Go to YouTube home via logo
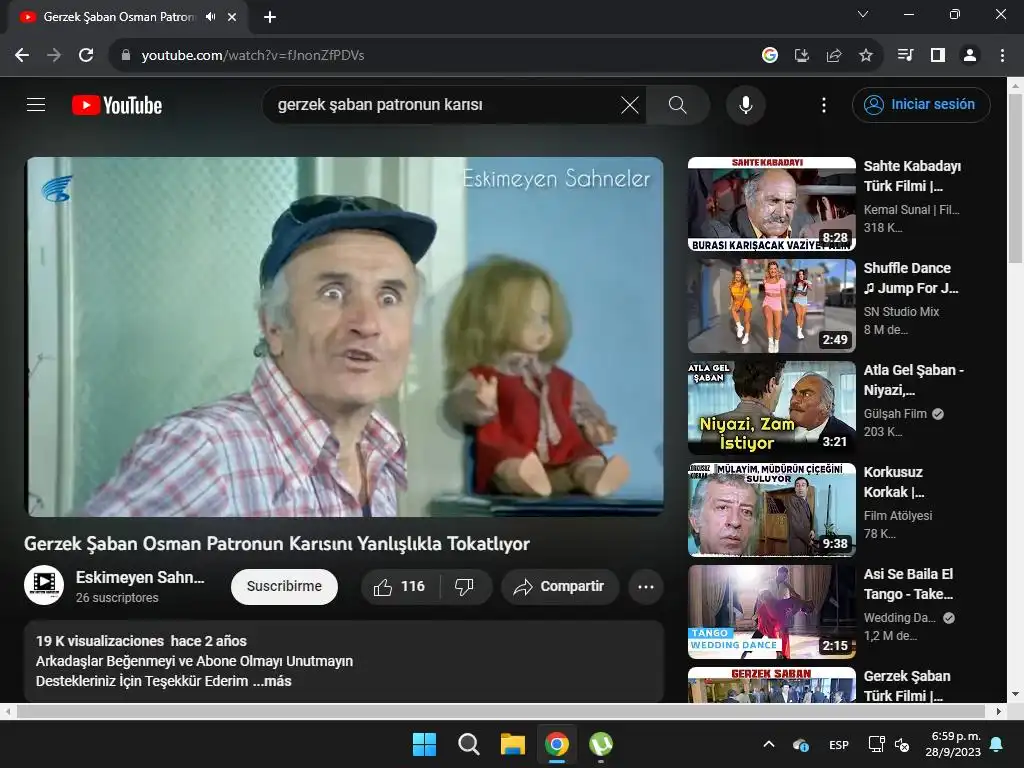Viewport: 1024px width, 768px height. tap(117, 105)
